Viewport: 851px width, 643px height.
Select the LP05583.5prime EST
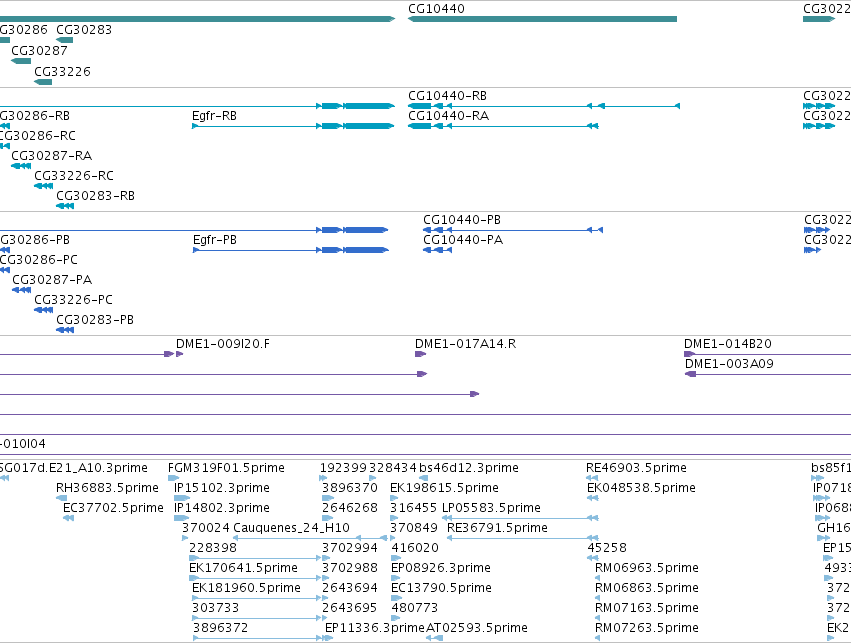520,518
